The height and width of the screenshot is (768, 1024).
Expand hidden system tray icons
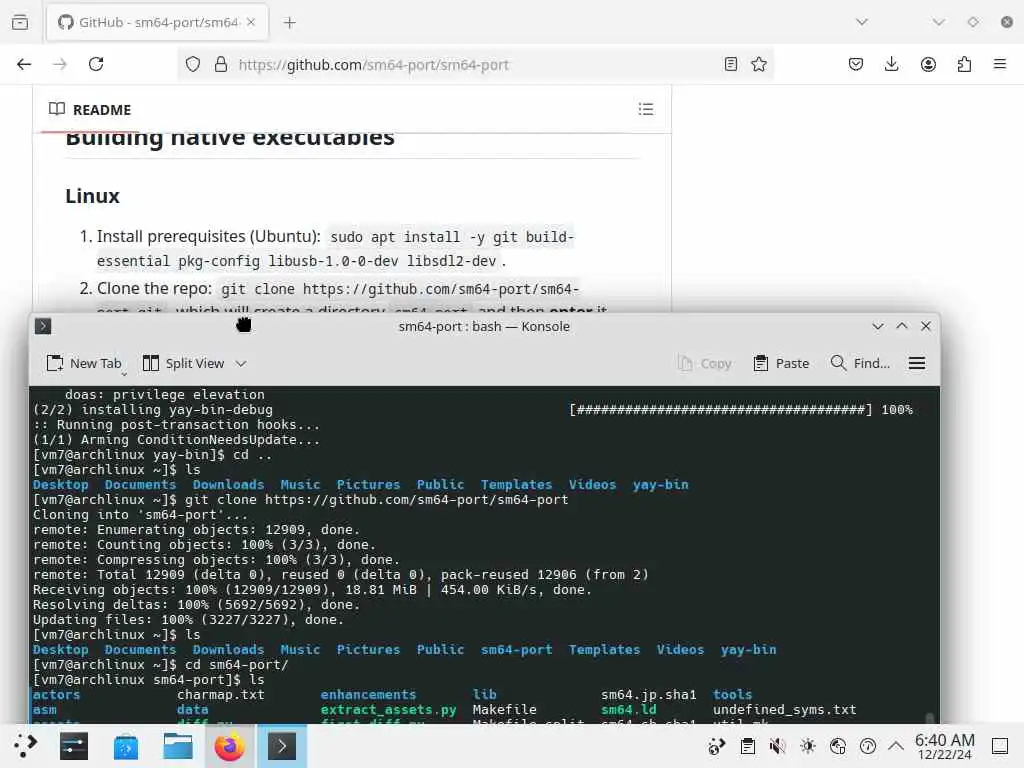click(896, 745)
